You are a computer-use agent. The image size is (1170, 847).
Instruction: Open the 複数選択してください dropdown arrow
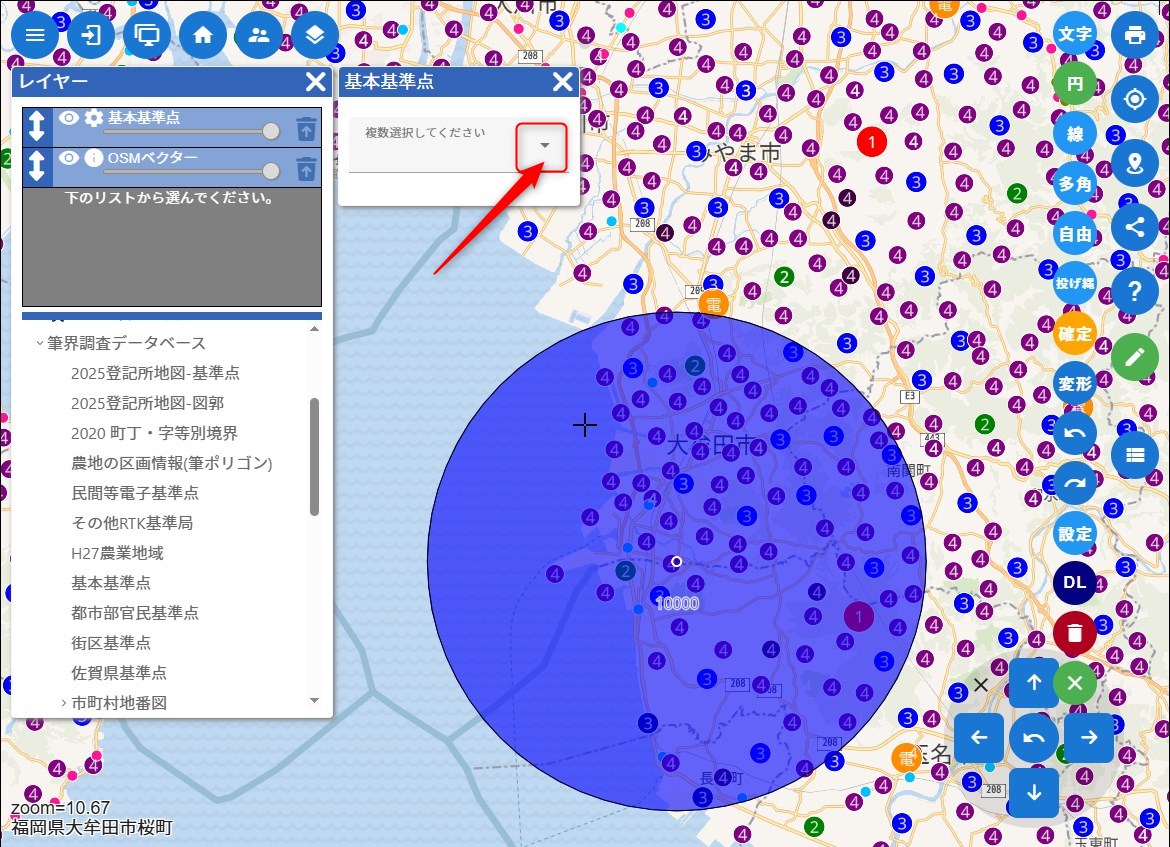tap(544, 146)
